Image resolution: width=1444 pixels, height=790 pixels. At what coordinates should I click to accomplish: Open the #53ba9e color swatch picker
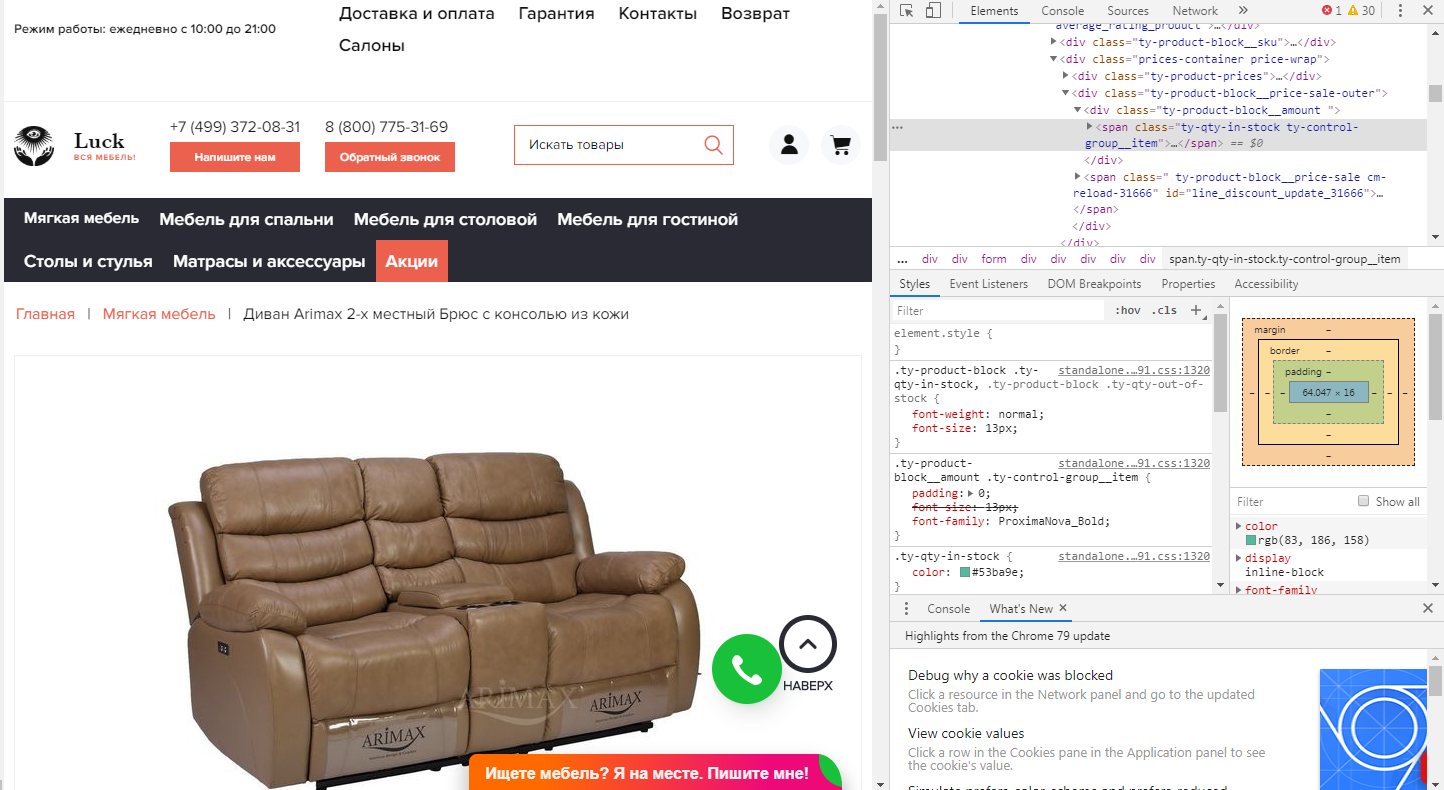click(x=965, y=572)
